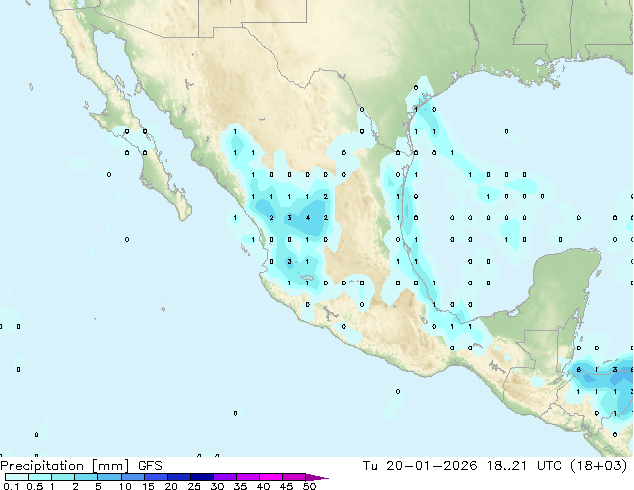Click the 40–45 mm magenta legend swatch
This screenshot has width=634, height=490.
coord(271,477)
